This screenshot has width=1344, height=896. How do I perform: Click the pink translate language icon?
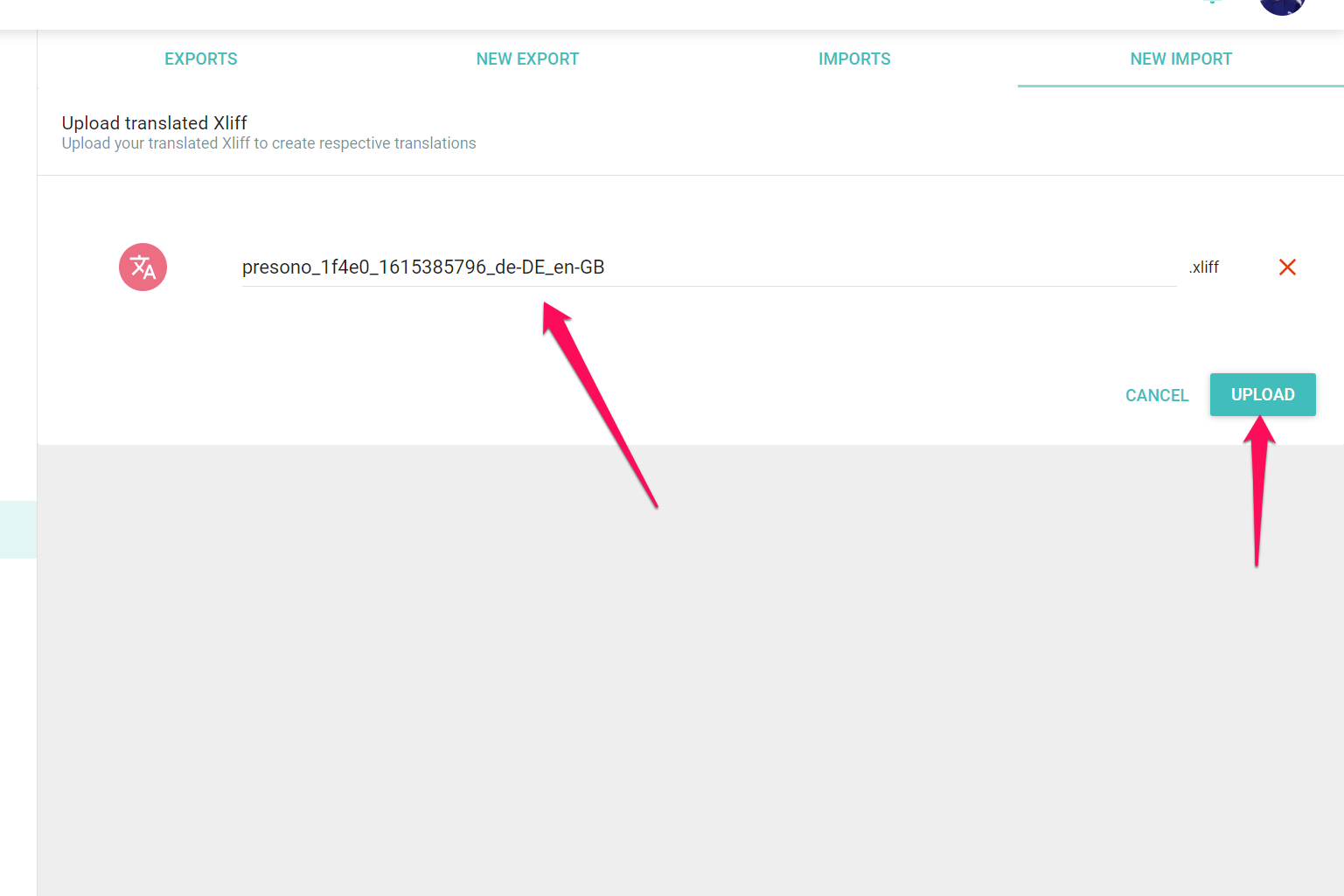point(143,267)
